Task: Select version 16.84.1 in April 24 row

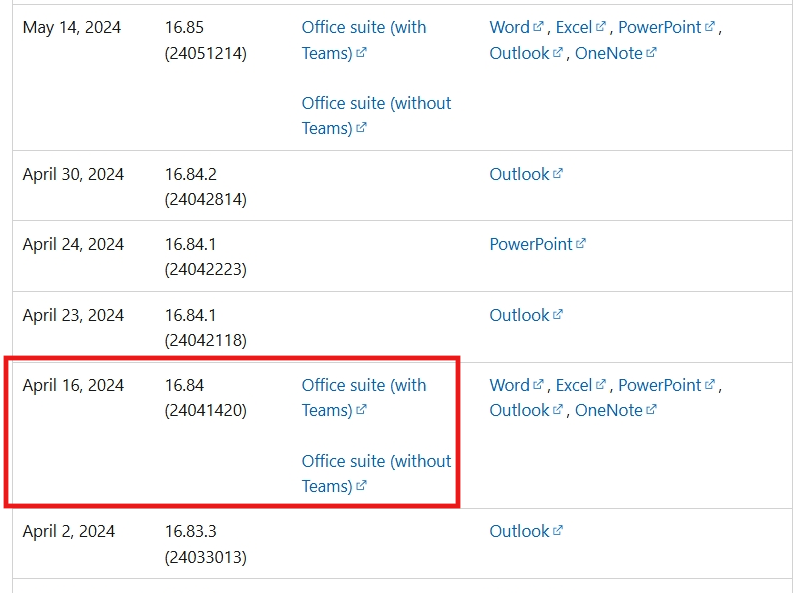Action: pyautogui.click(x=190, y=244)
